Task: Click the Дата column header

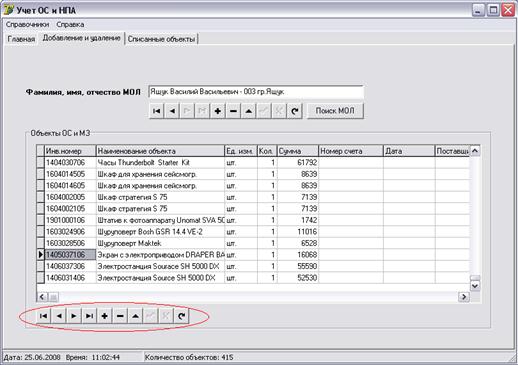Action: pyautogui.click(x=409, y=151)
